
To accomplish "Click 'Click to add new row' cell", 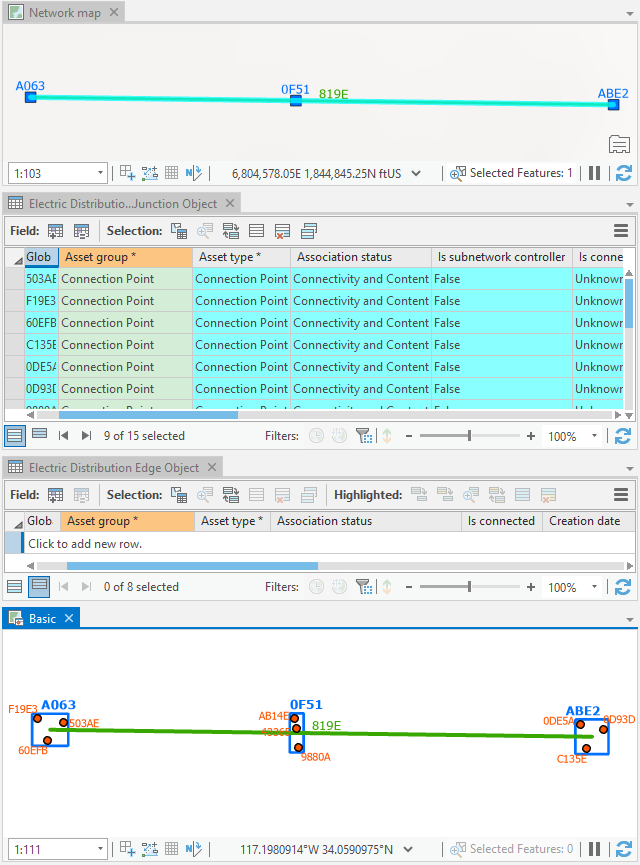I will coord(85,544).
